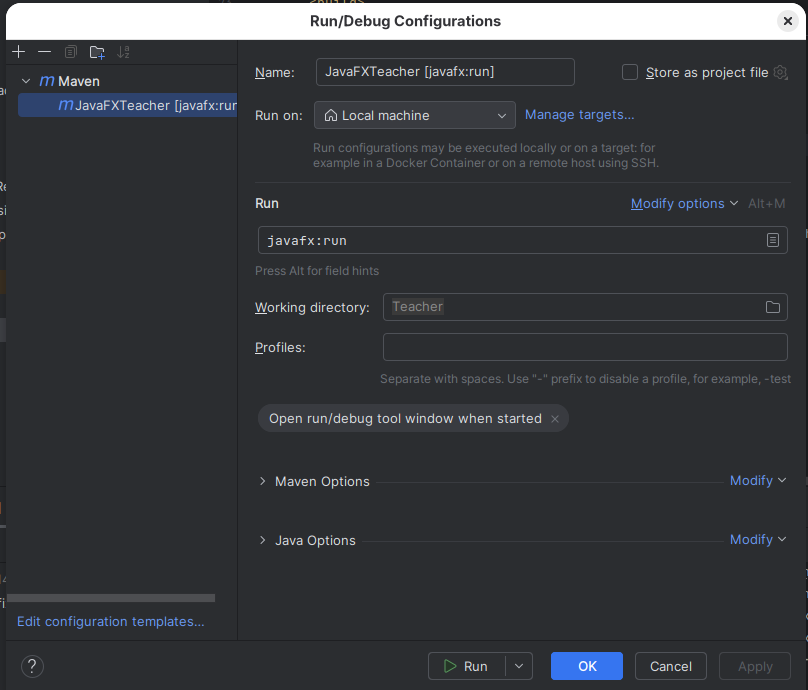This screenshot has height=690, width=808.
Task: Click the Manage targets link
Action: [580, 115]
